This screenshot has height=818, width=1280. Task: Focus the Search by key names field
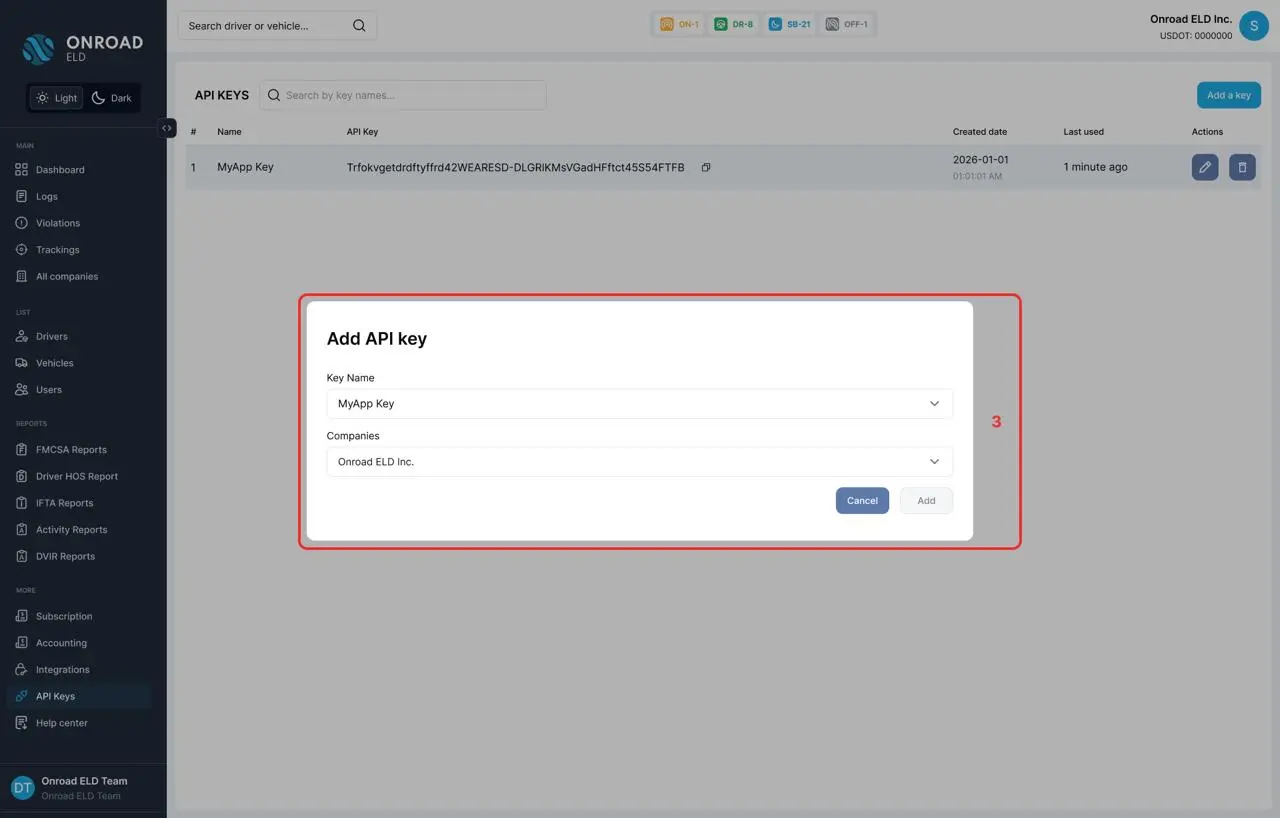(403, 95)
